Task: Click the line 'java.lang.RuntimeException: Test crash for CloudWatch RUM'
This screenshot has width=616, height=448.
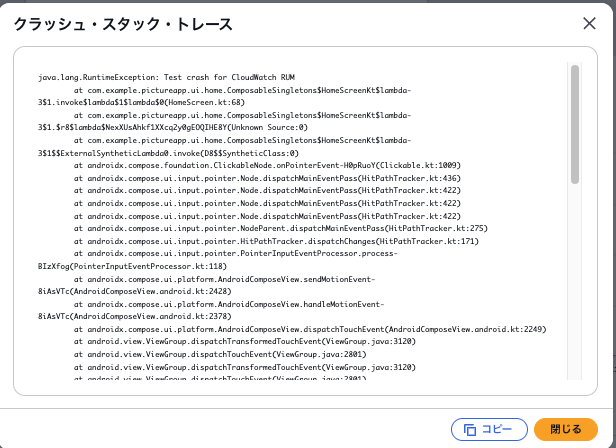Action: (x=166, y=77)
